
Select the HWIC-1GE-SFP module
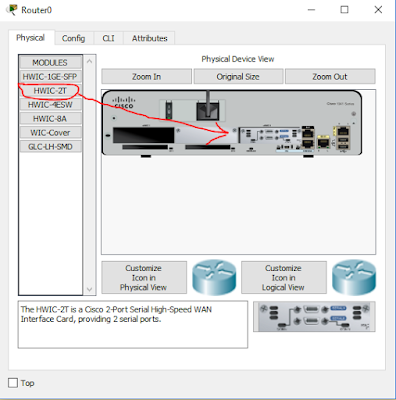coord(50,77)
